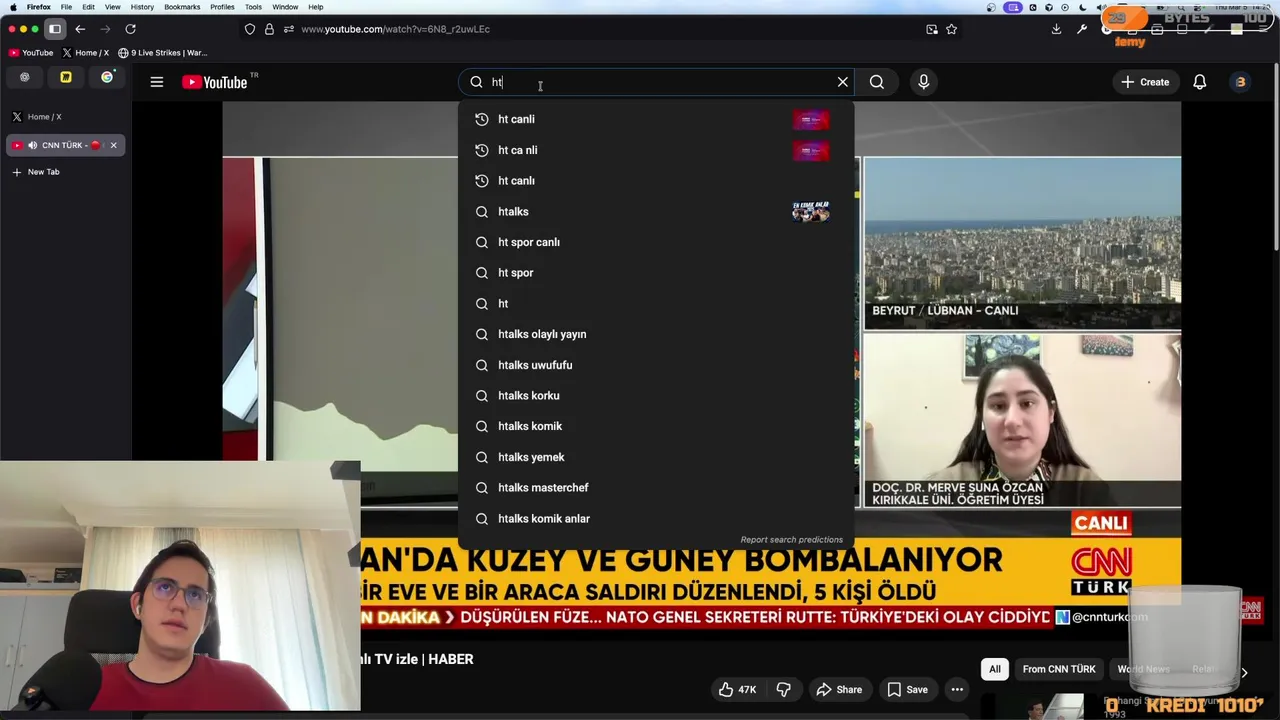Open picture-in-picture icon in the address bar
The height and width of the screenshot is (720, 1280).
tap(932, 29)
